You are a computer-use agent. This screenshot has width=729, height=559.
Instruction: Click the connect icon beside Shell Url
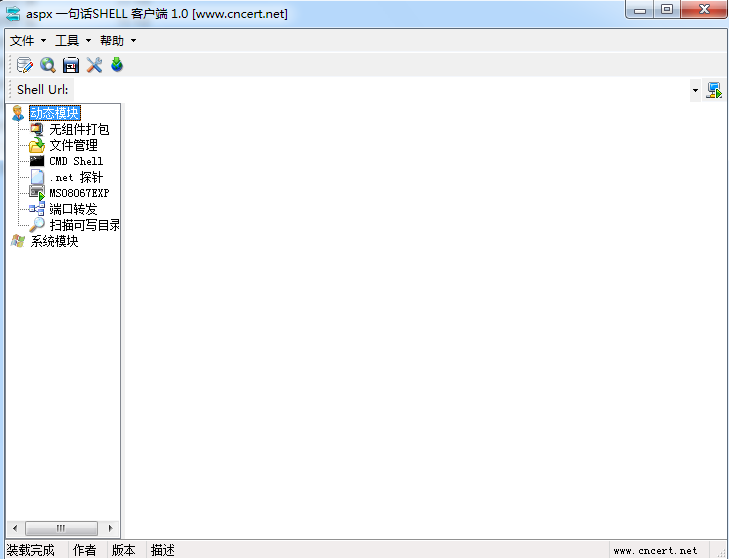(714, 90)
